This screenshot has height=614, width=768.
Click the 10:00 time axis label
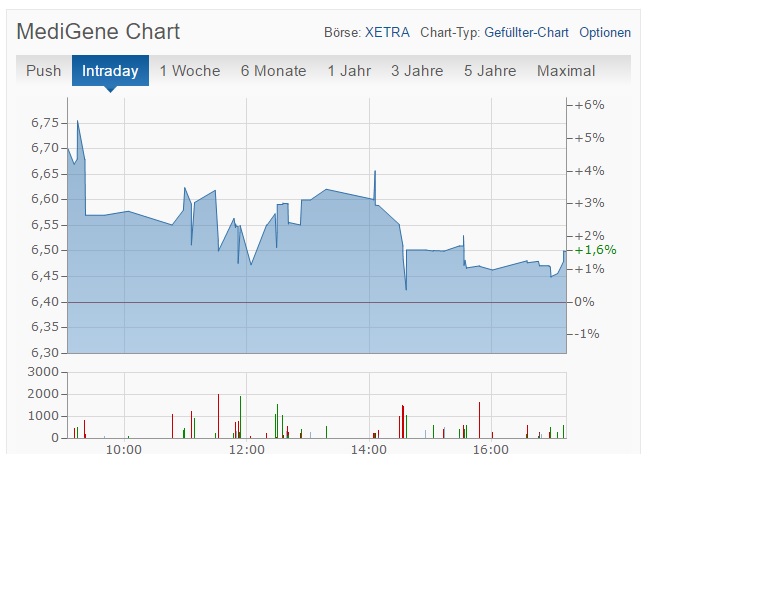(124, 449)
